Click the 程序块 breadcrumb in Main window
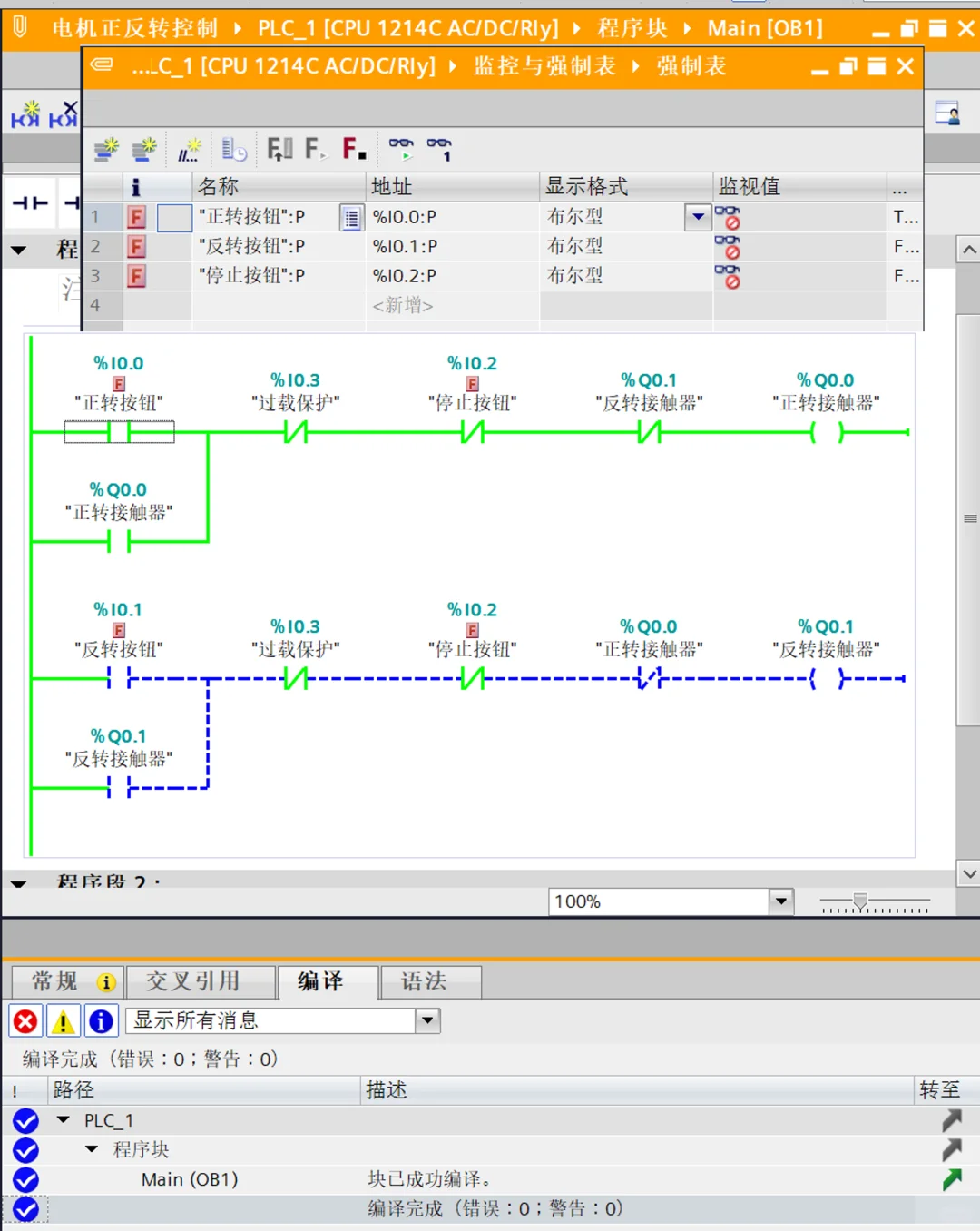 point(632,28)
